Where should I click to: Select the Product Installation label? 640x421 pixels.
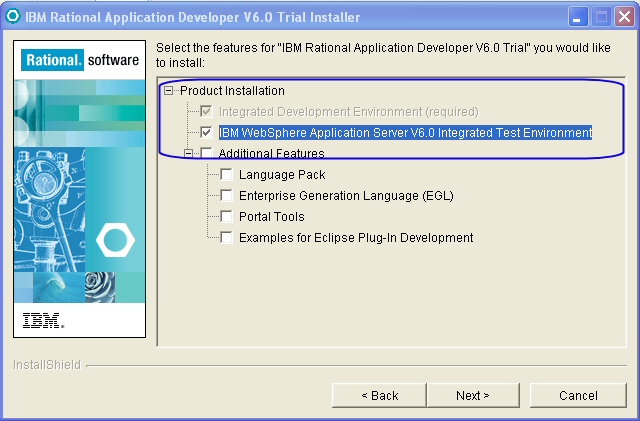tap(232, 91)
